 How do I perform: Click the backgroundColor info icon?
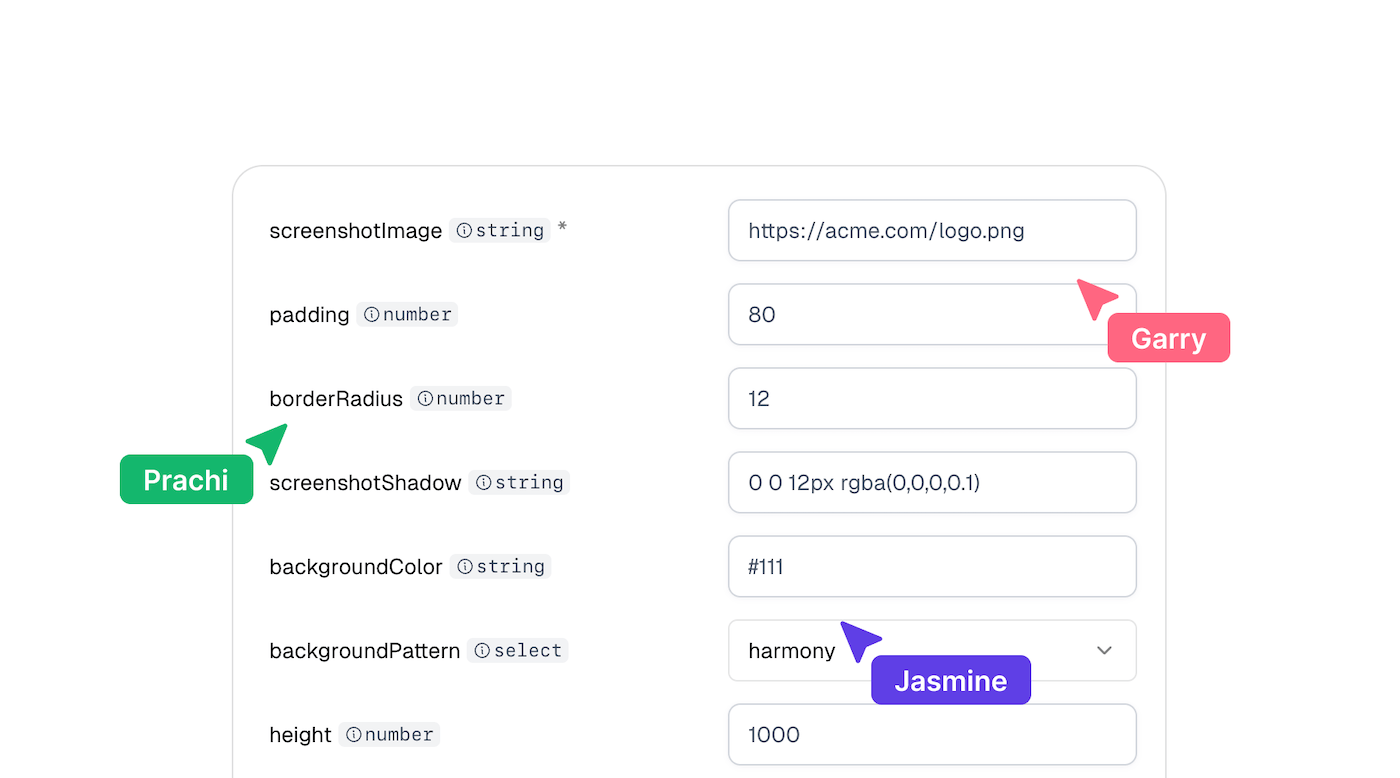point(465,566)
